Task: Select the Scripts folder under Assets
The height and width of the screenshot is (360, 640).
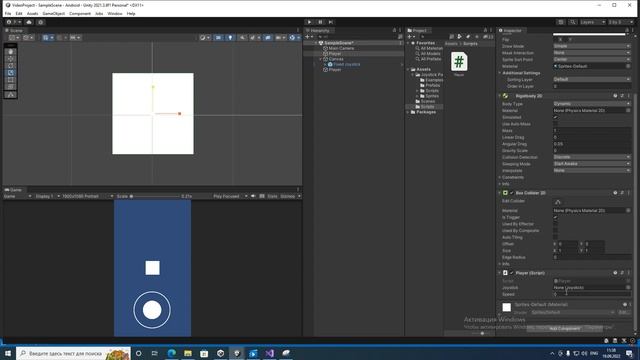Action: pos(427,107)
